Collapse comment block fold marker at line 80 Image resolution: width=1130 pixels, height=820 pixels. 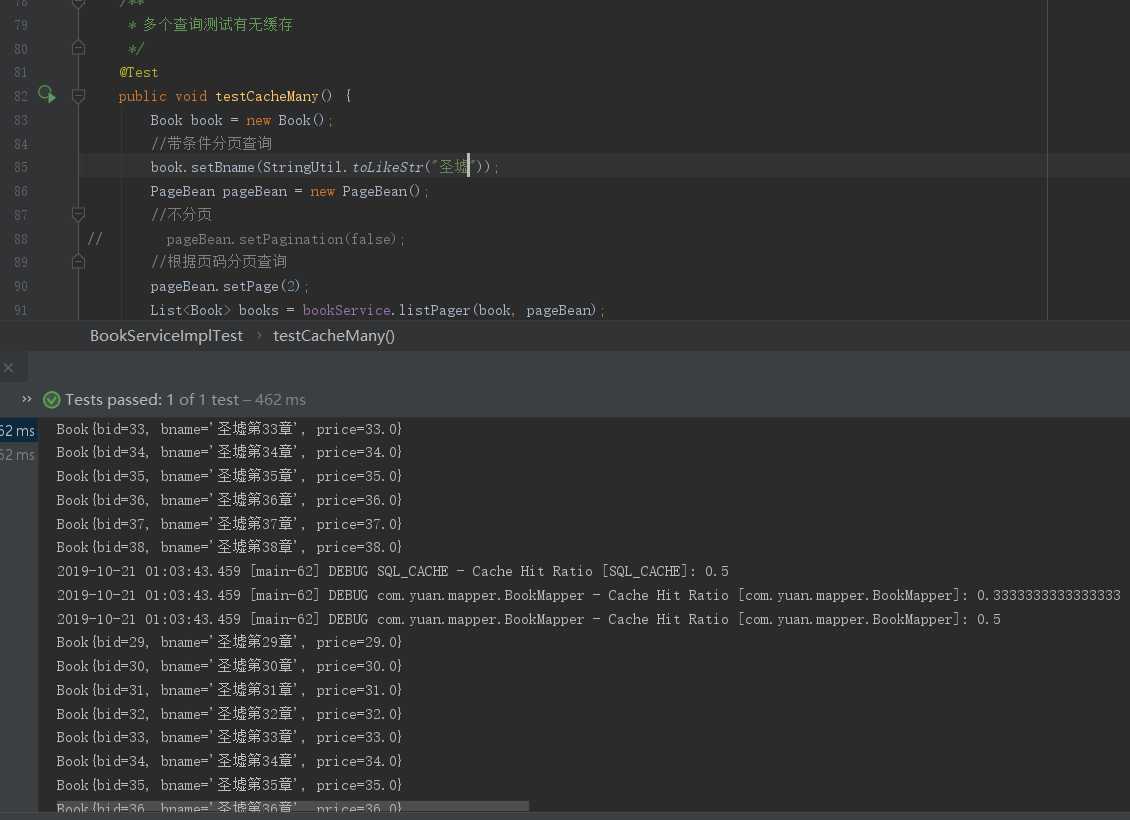(x=79, y=48)
